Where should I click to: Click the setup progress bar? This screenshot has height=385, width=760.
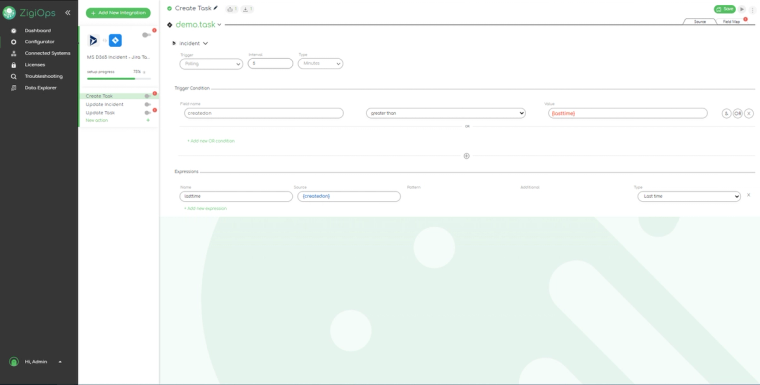pos(119,79)
